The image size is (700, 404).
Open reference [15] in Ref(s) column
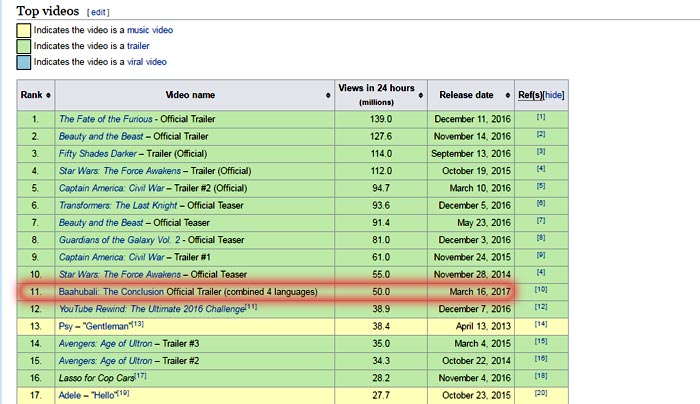coord(541,341)
